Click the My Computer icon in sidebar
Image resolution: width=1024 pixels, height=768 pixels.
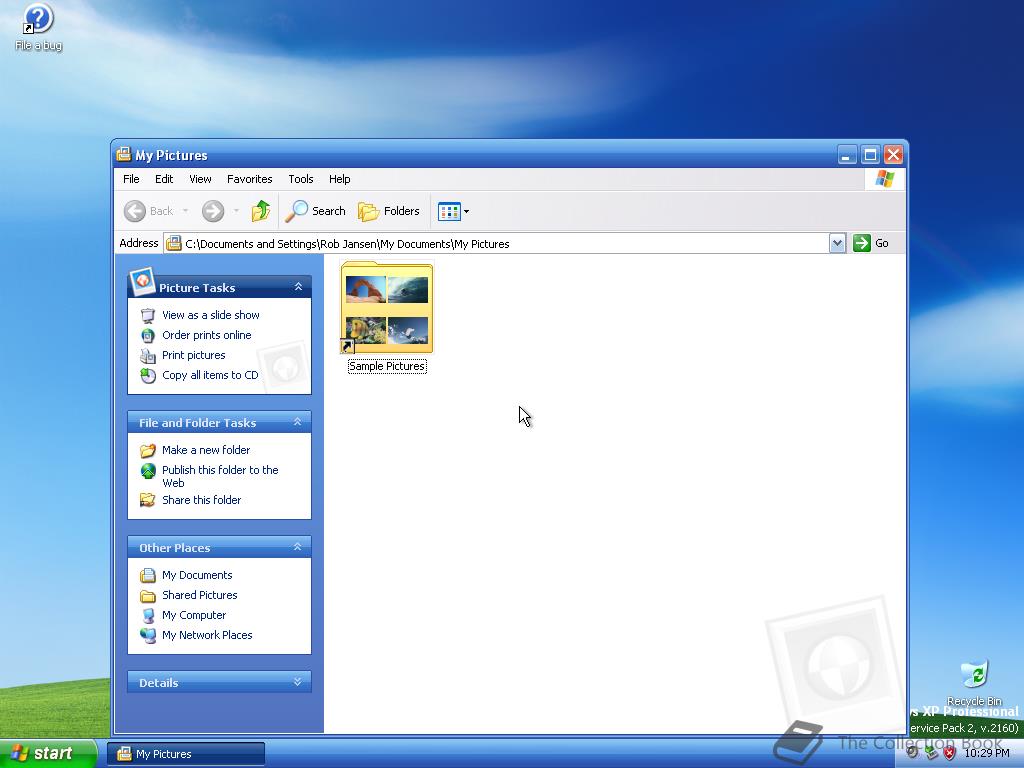click(148, 616)
